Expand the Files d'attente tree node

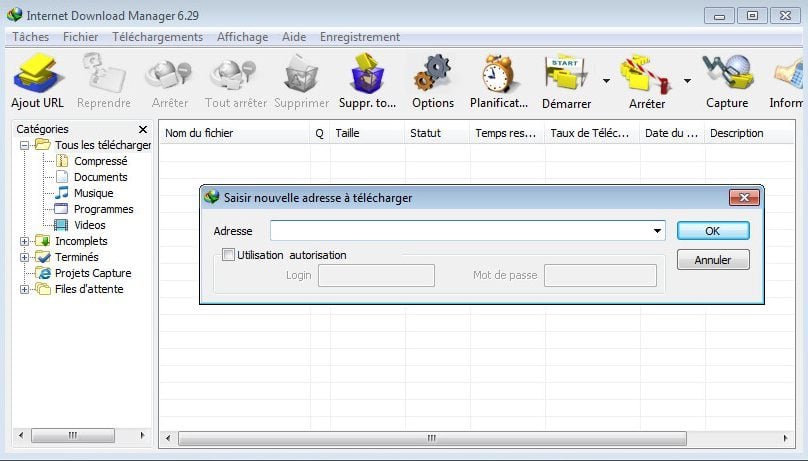[x=25, y=289]
